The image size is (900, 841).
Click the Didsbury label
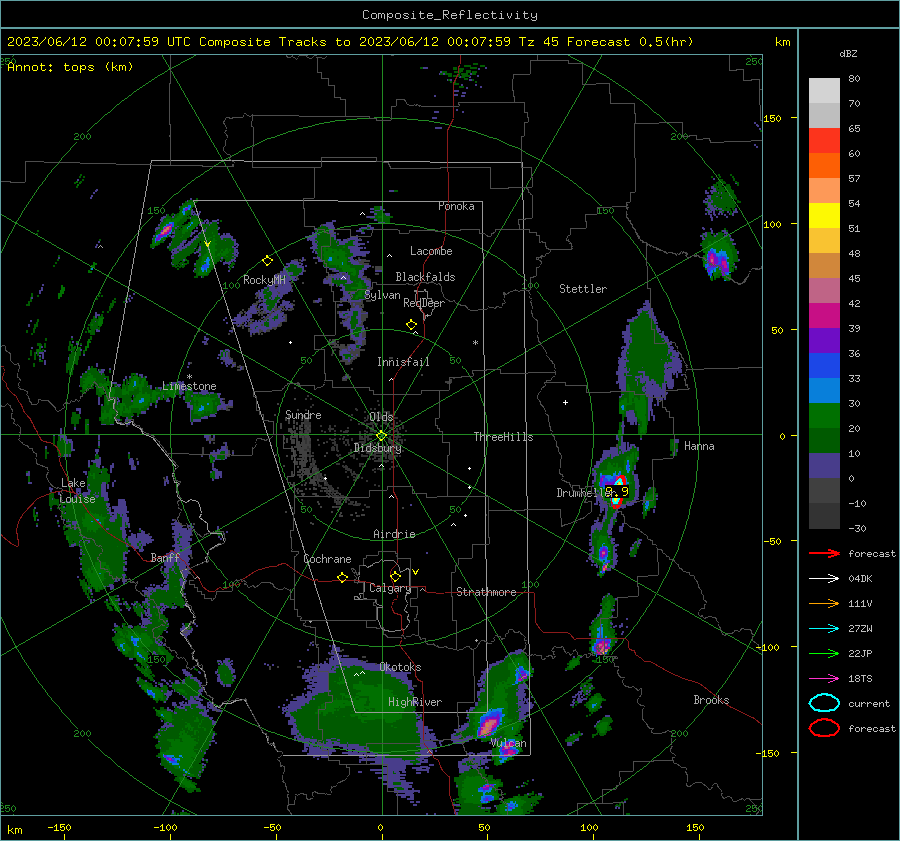[x=378, y=448]
